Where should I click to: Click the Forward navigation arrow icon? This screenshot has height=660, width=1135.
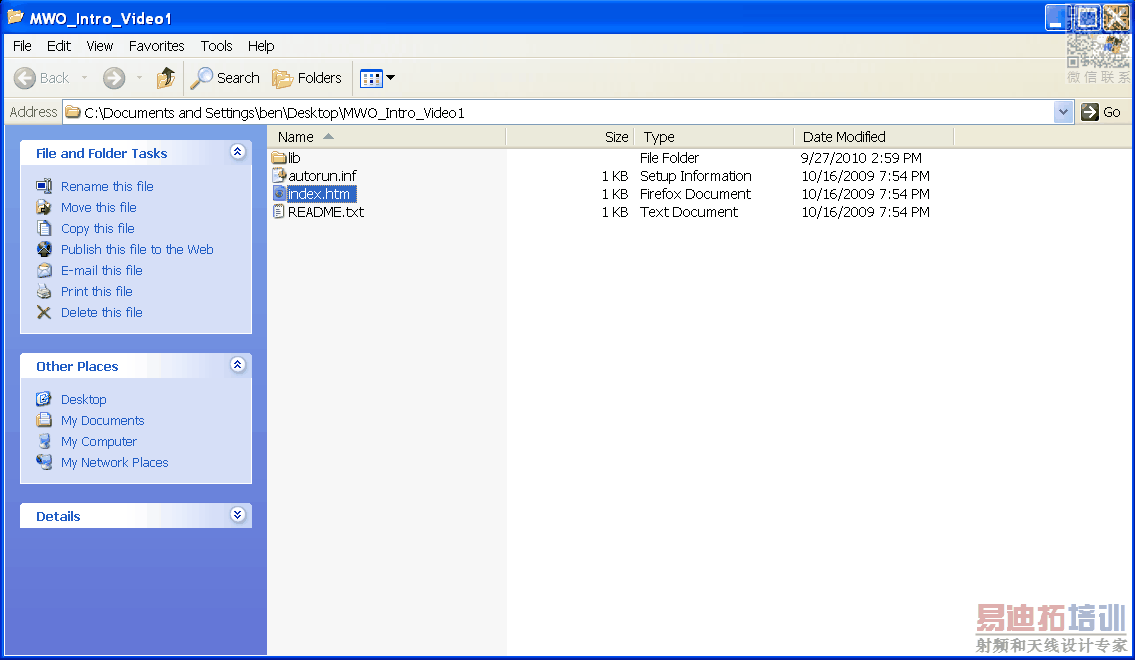click(x=114, y=77)
